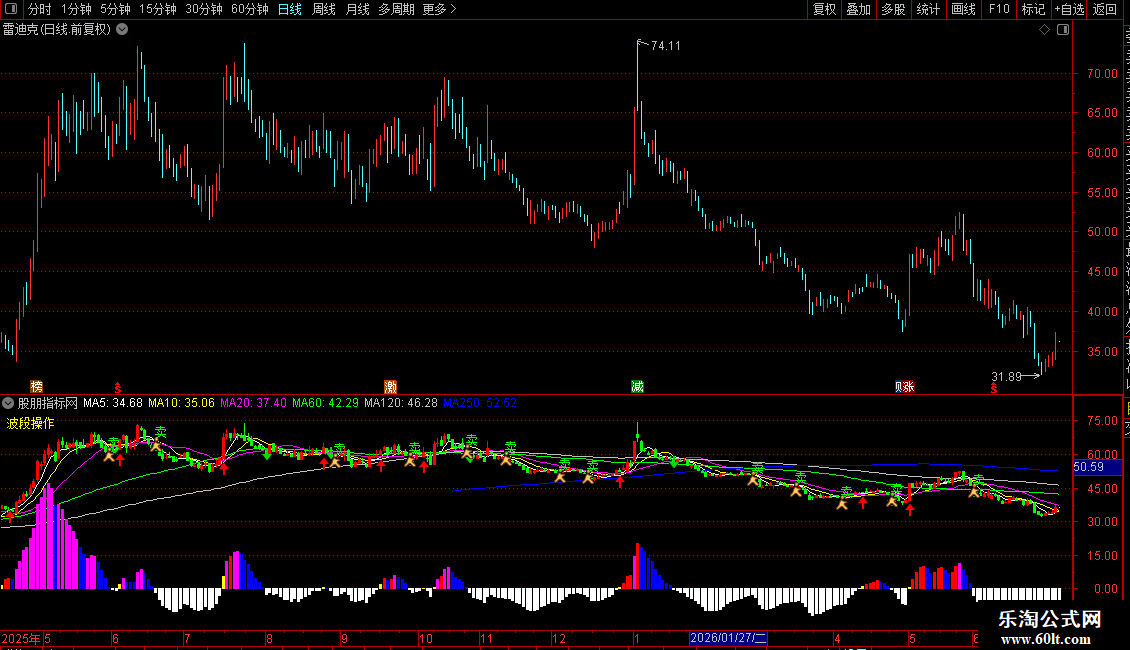Select the 60分钟 period
This screenshot has width=1130, height=650.
(249, 9)
